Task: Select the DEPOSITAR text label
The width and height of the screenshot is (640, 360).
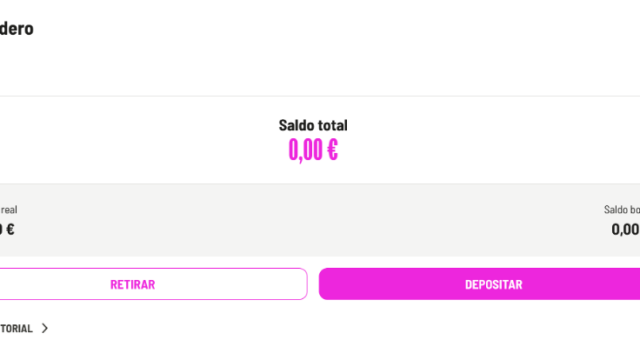Action: point(493,284)
